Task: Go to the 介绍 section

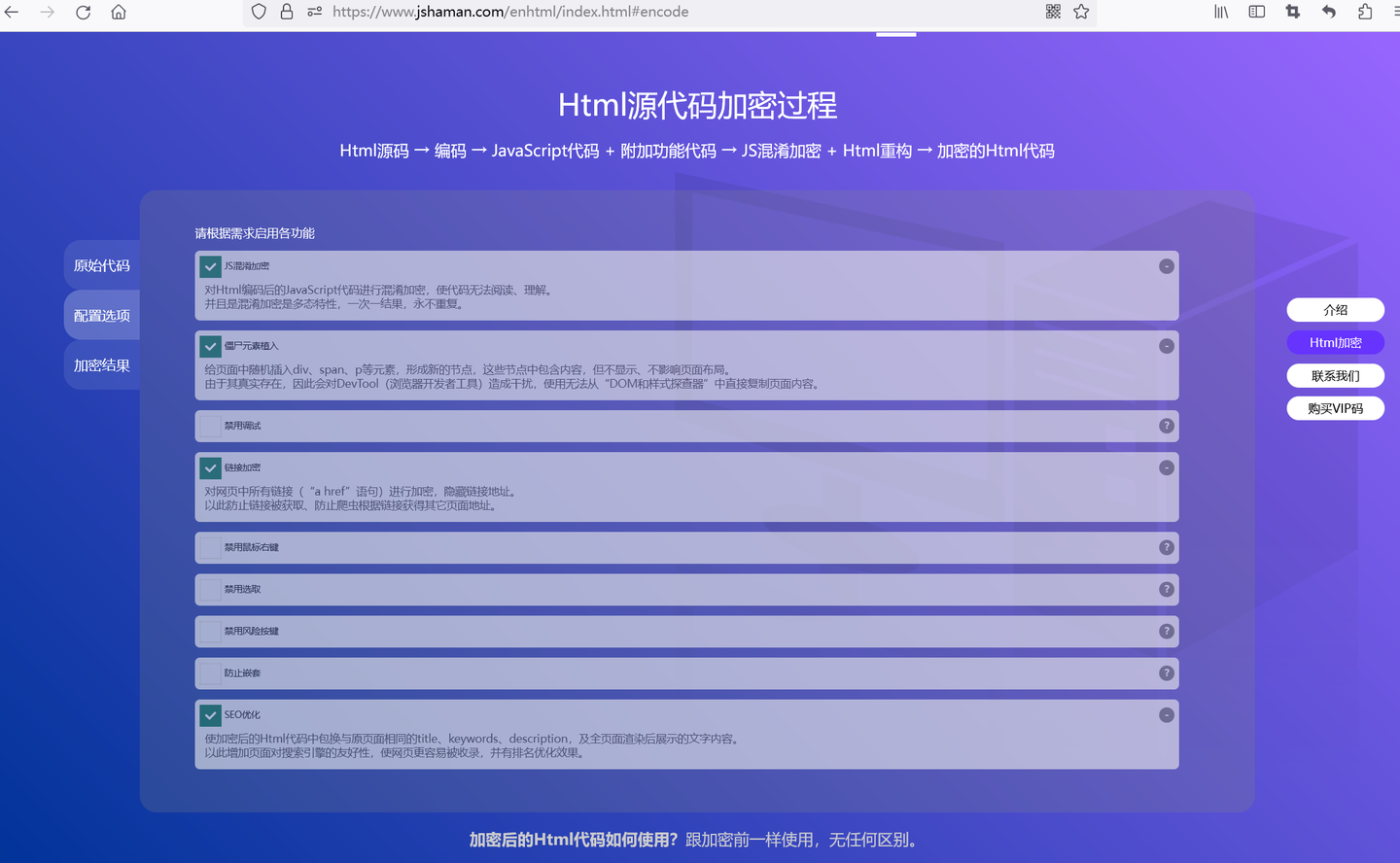Action: click(1335, 310)
